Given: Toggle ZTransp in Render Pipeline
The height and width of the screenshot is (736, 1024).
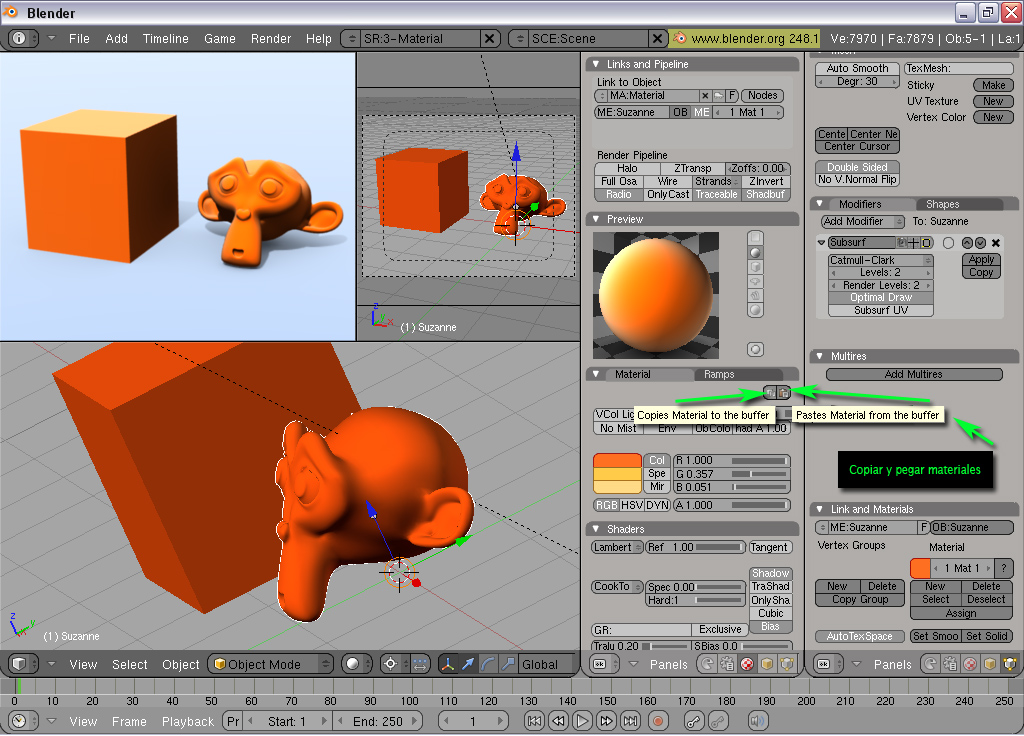Looking at the screenshot, I should [x=692, y=168].
